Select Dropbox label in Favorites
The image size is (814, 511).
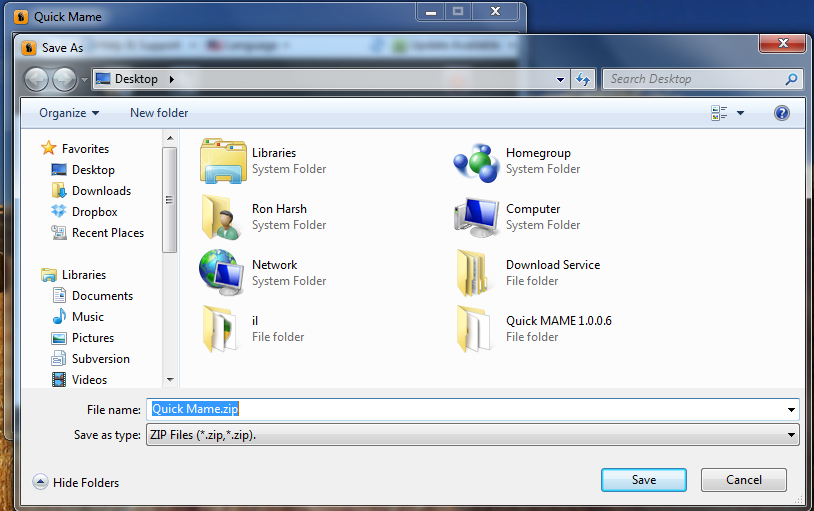tap(94, 212)
